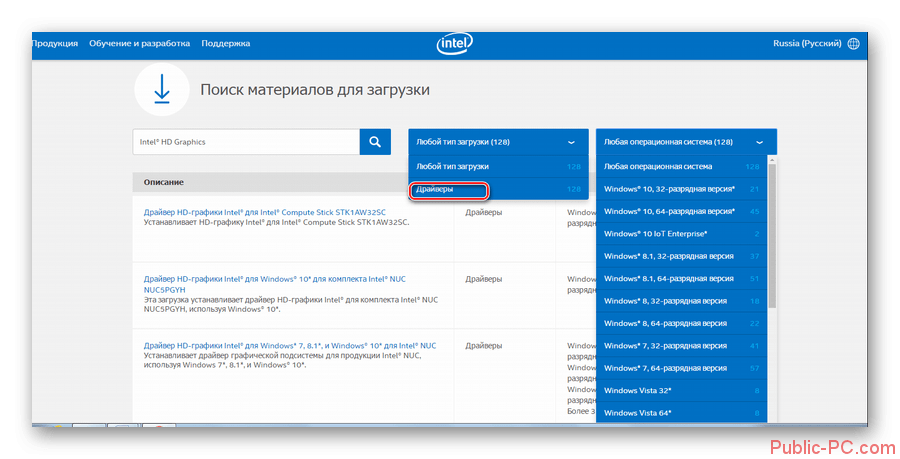Collapse the operating system dropdown chevron
Image resolution: width=900 pixels, height=459 pixels.
[x=760, y=142]
